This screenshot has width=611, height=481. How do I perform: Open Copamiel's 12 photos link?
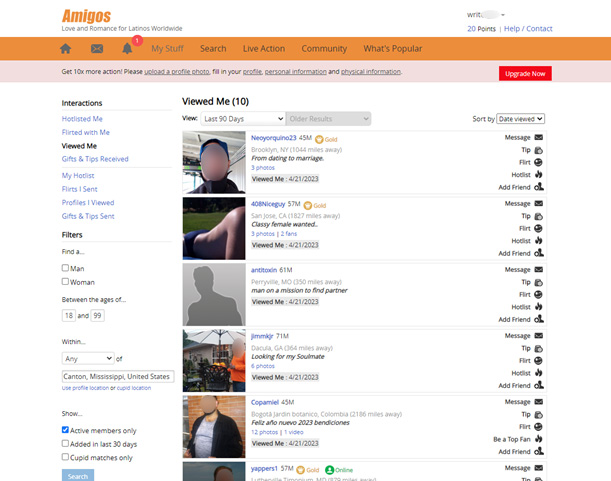pos(265,432)
